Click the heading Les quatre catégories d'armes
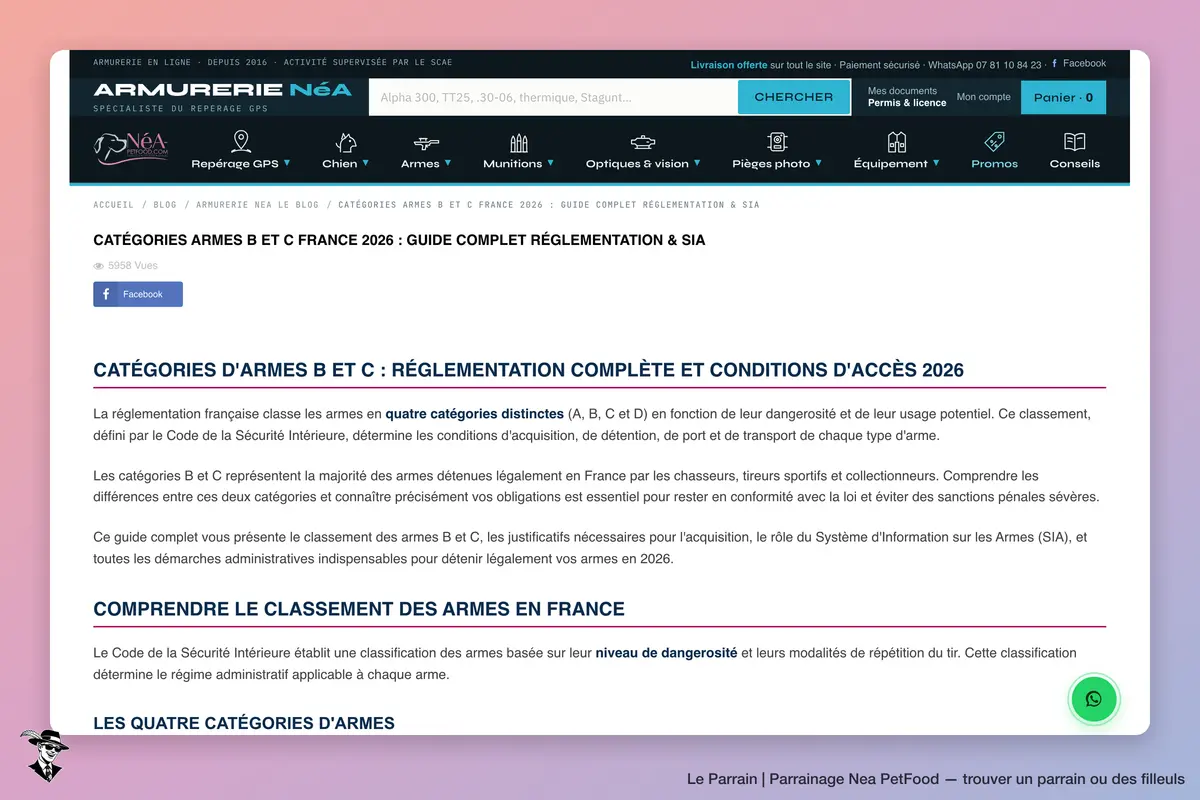Viewport: 1200px width, 800px height. coord(244,723)
